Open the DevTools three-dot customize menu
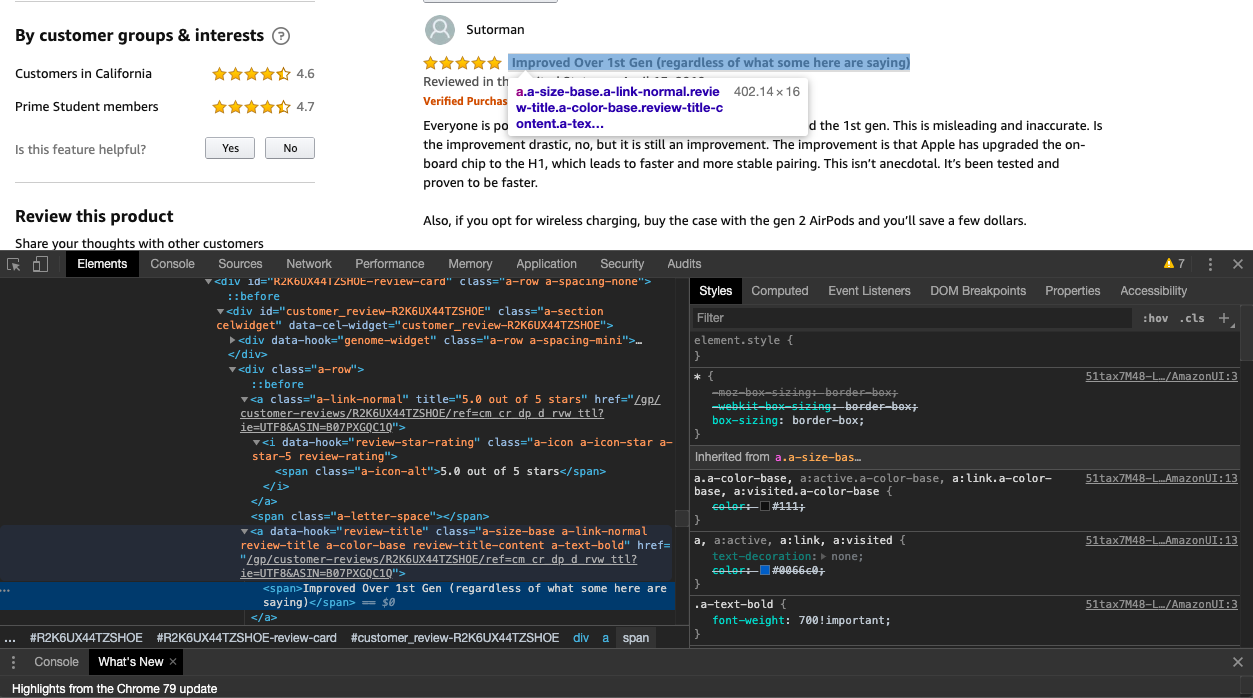Viewport: 1253px width, 698px height. (1210, 264)
